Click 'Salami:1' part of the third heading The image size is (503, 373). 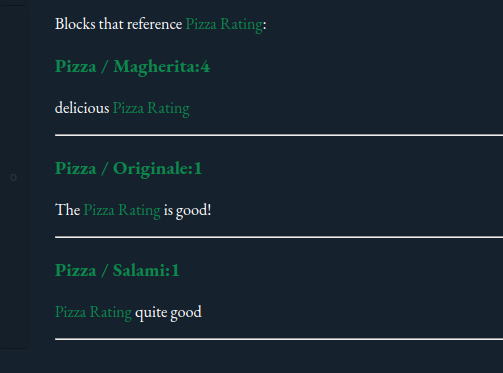coord(146,270)
